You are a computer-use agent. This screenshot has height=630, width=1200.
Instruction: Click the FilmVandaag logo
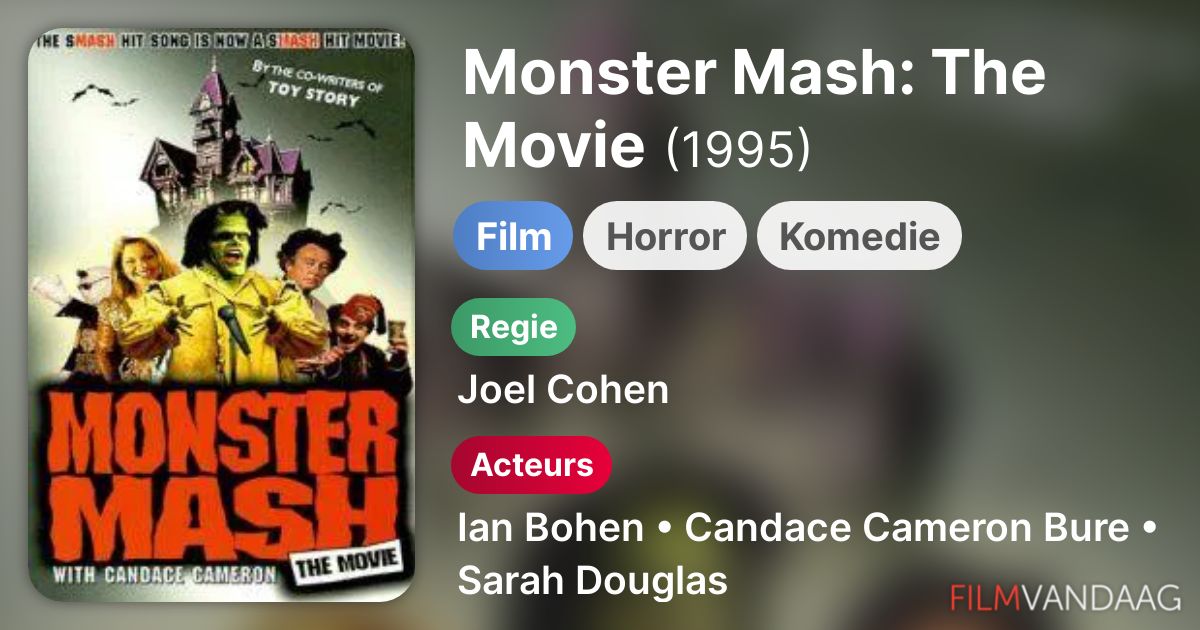pyautogui.click(x=1066, y=597)
